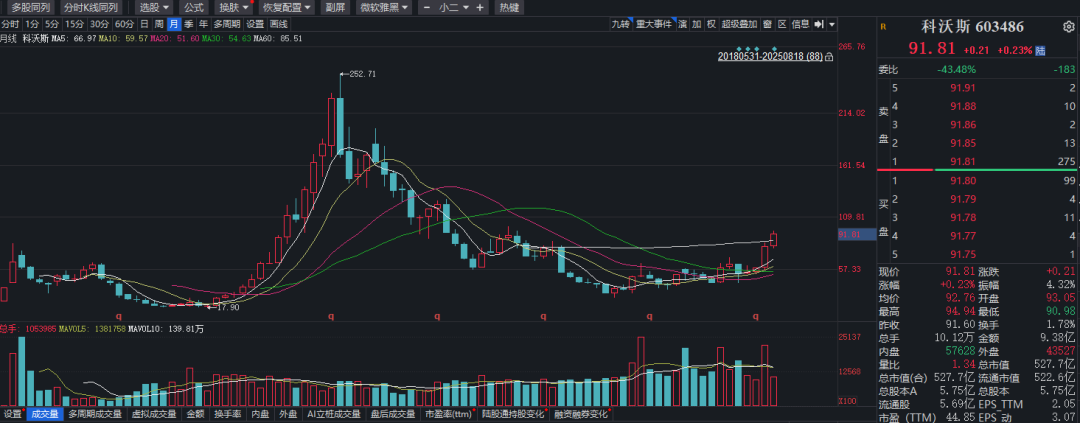1080x423 pixels.
Task: Click the date range 20180531-20250818 link
Action: pos(769,57)
